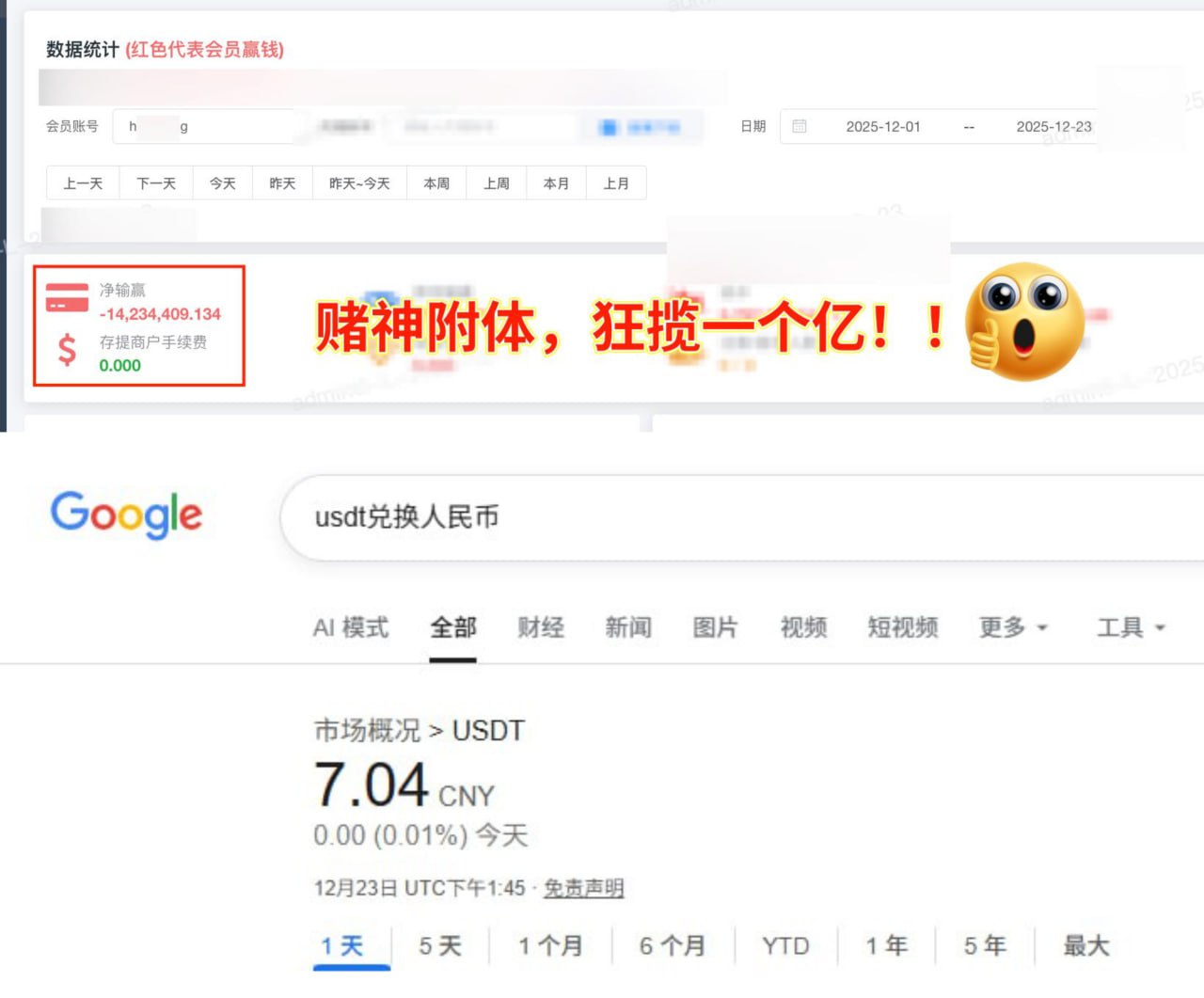Expand the 更多 dropdown

point(1013,627)
